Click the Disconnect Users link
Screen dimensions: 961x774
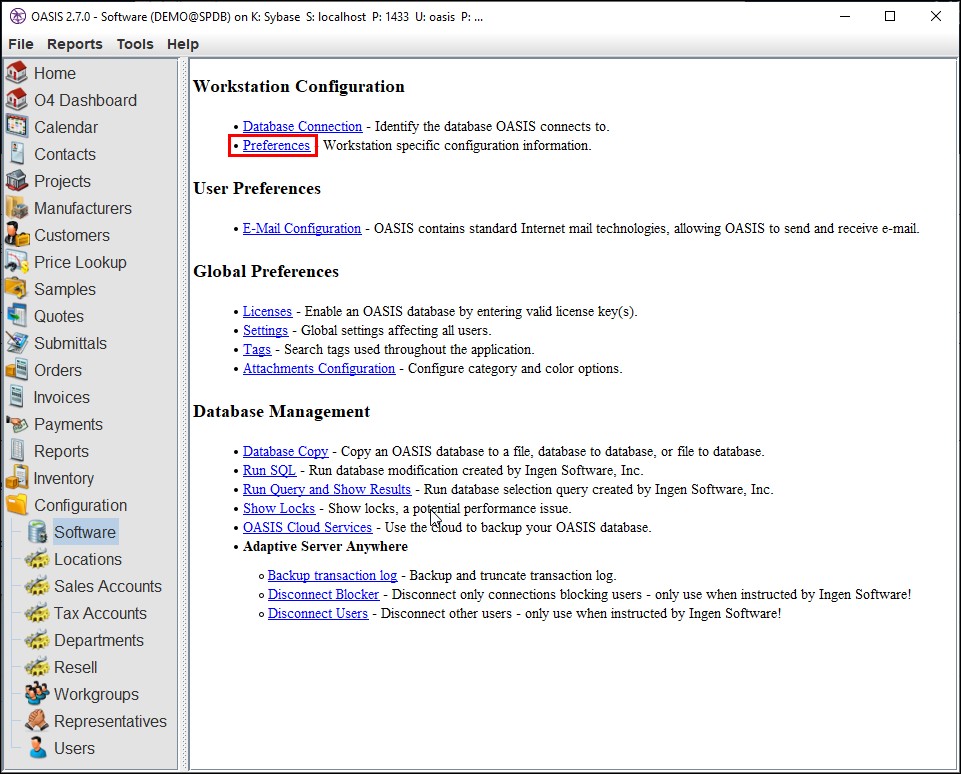coord(318,613)
